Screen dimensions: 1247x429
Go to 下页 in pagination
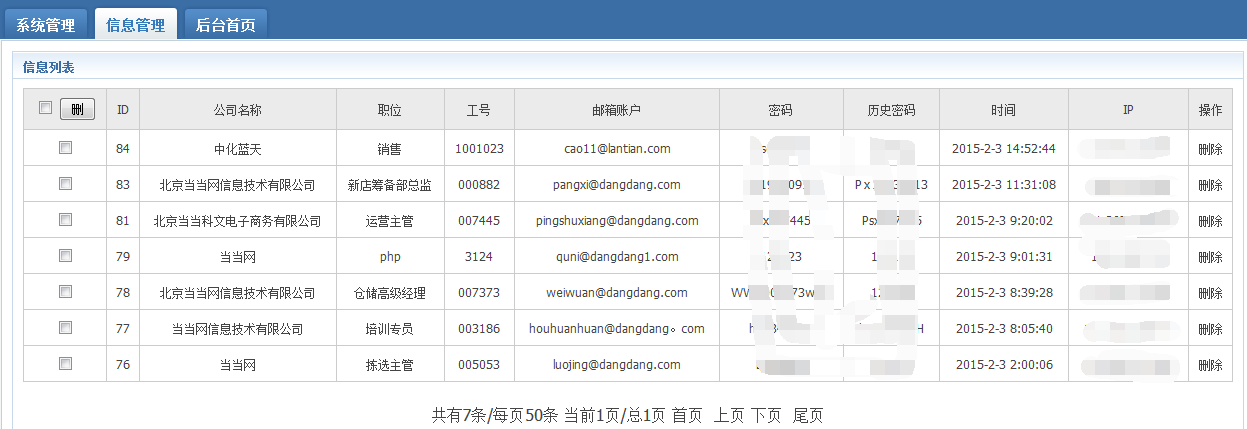pos(766,415)
